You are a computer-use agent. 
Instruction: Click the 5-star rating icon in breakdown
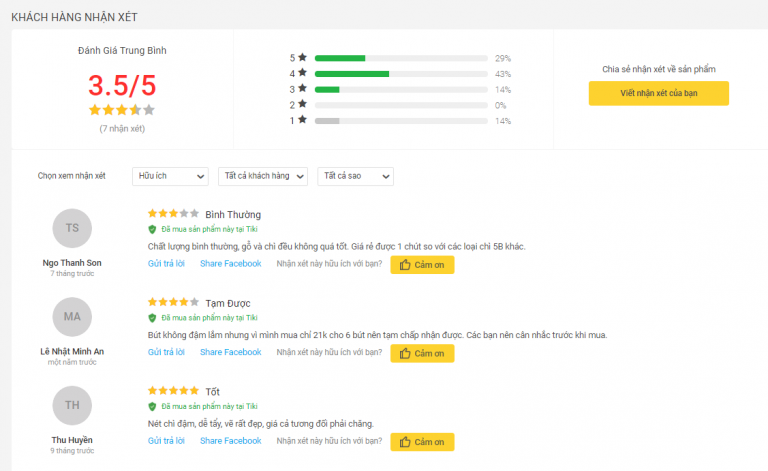(x=302, y=57)
